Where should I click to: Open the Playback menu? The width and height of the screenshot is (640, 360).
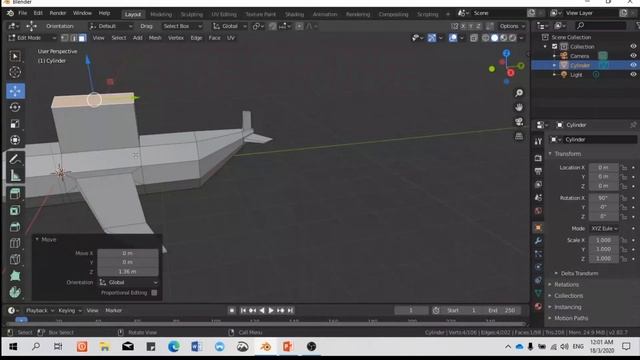39,311
